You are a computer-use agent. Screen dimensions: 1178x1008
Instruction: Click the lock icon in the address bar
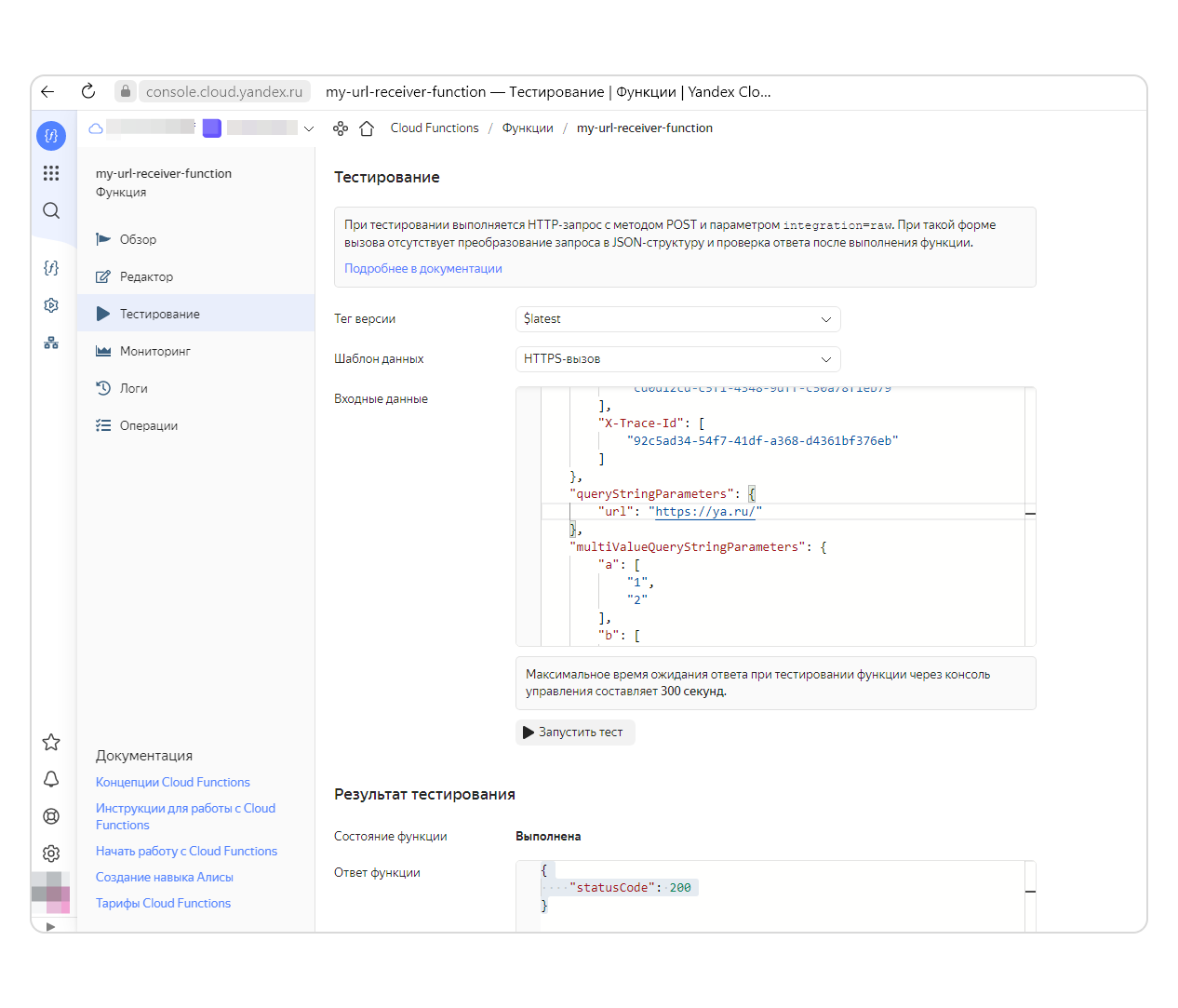126,91
